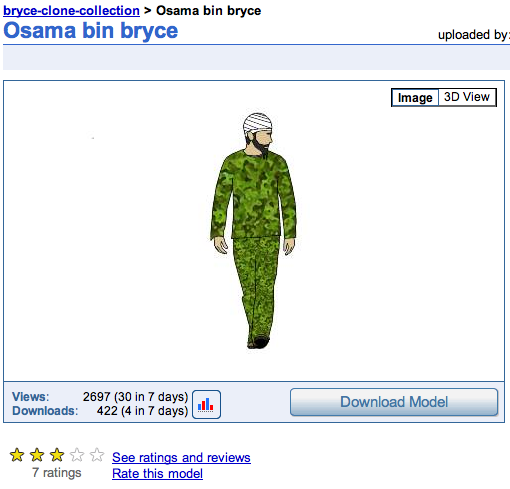
Task: Click the Download Model button
Action: tap(394, 402)
